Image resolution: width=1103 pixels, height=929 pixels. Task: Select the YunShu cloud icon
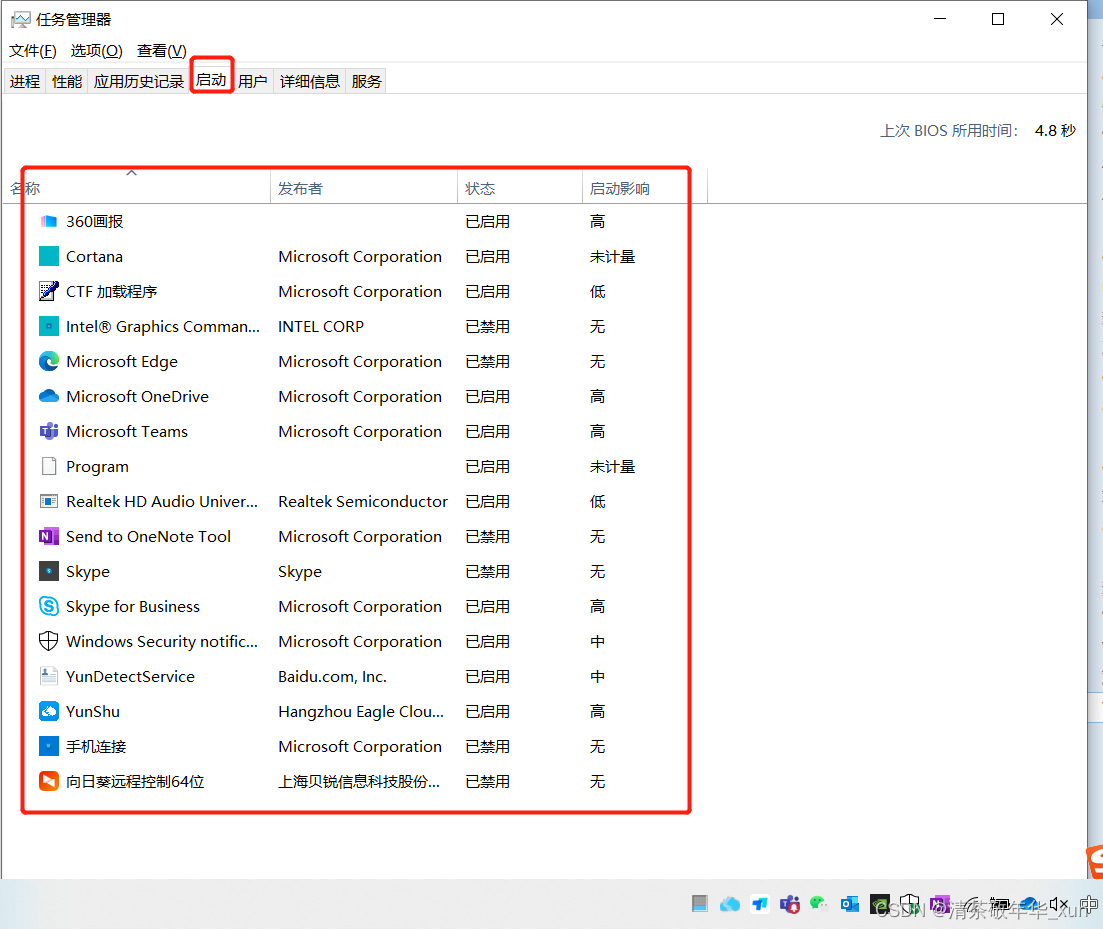tap(49, 712)
